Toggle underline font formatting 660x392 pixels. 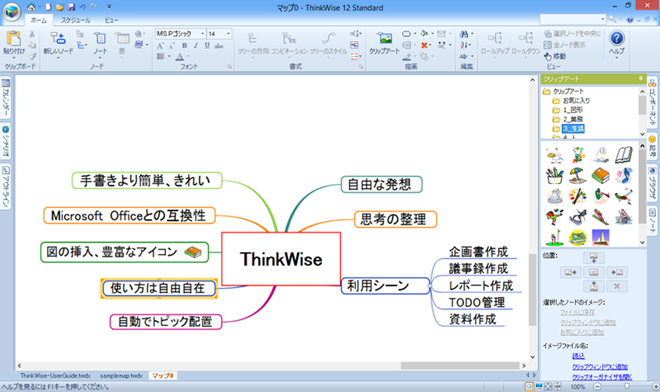[207, 45]
